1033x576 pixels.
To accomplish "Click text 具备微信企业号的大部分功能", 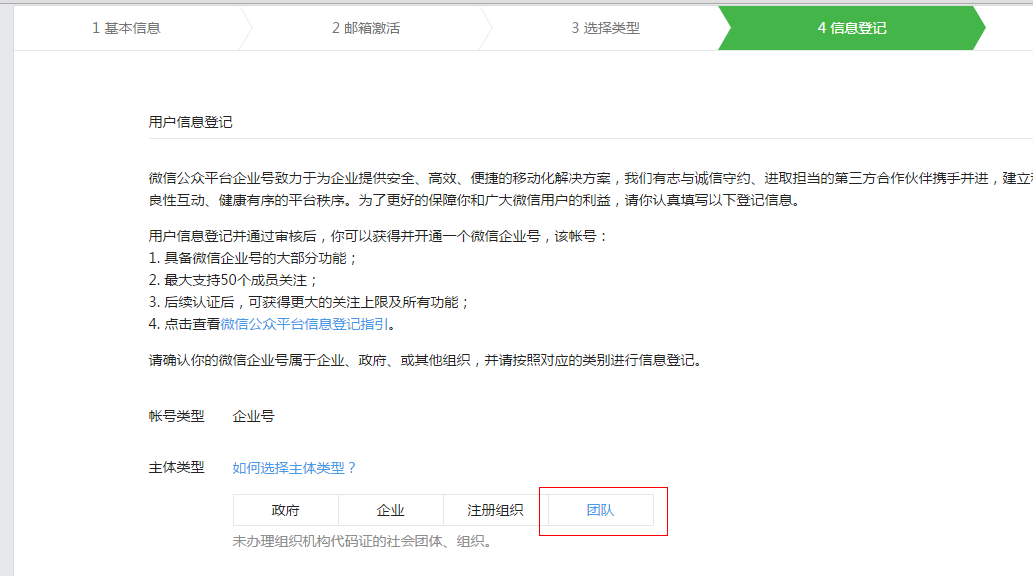I will (255, 258).
